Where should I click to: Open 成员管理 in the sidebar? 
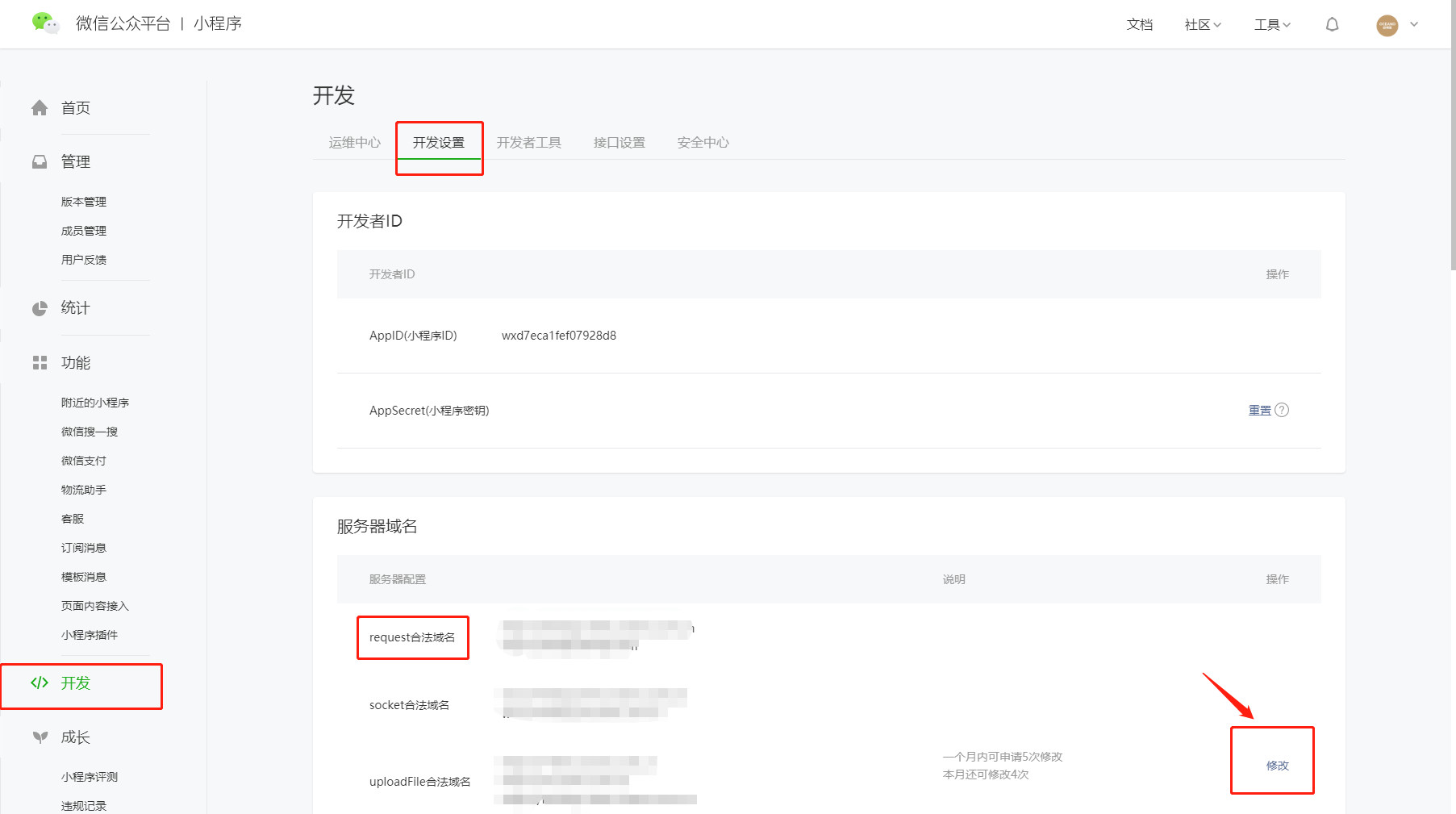[84, 231]
